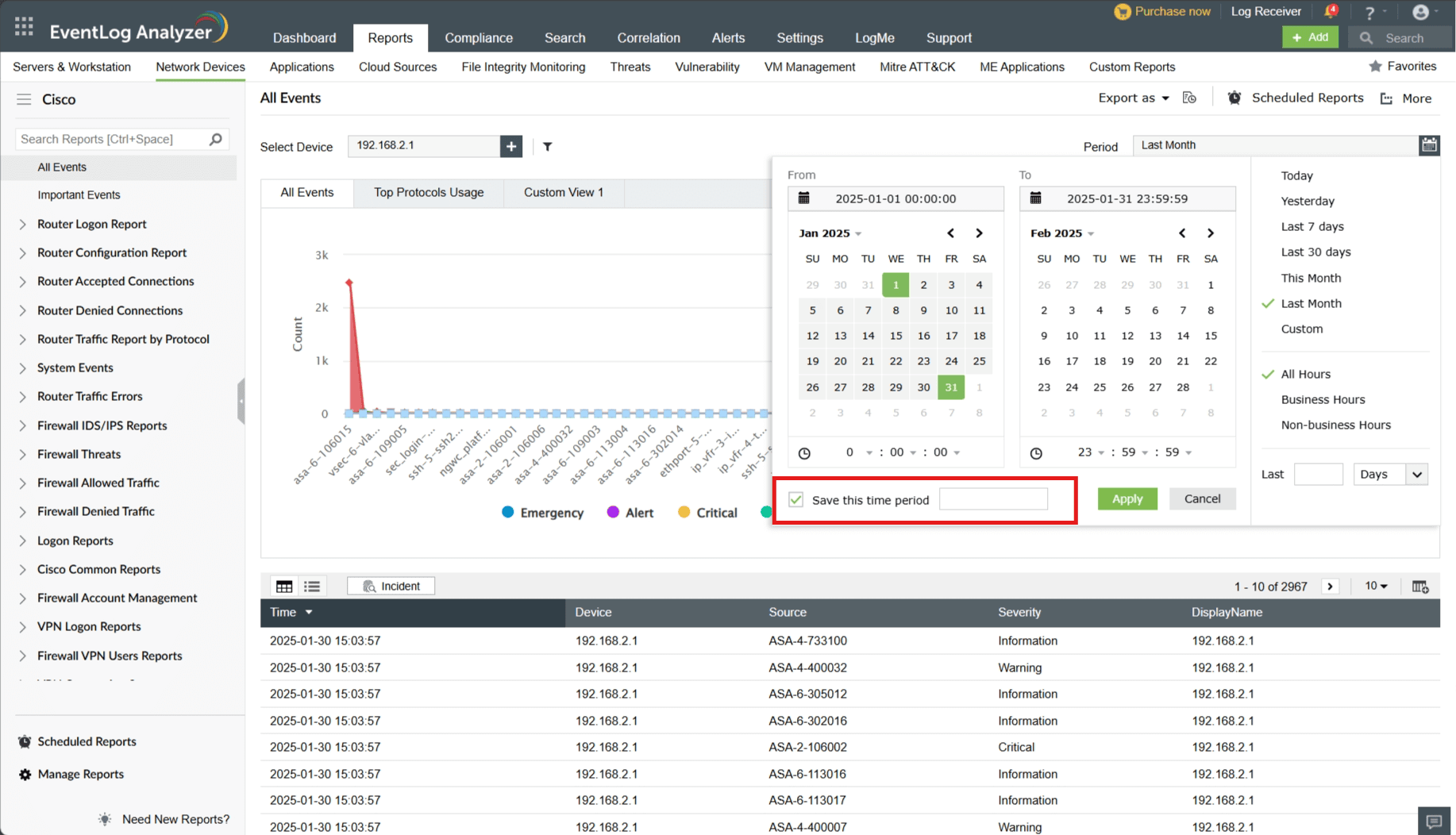Open the Dashboard main tab
The width and height of the screenshot is (1456, 835).
(304, 38)
